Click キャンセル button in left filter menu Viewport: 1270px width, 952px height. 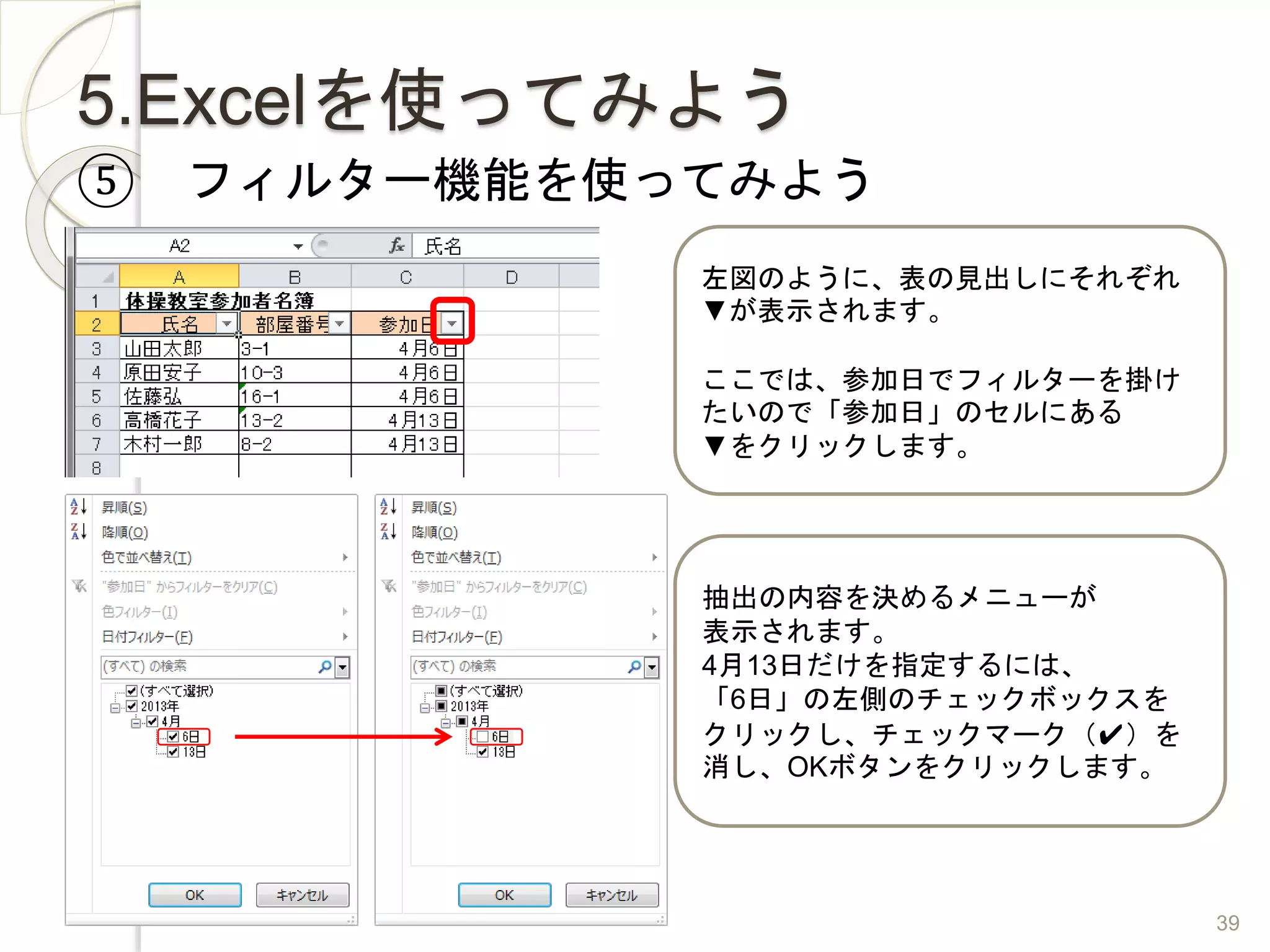[x=303, y=895]
